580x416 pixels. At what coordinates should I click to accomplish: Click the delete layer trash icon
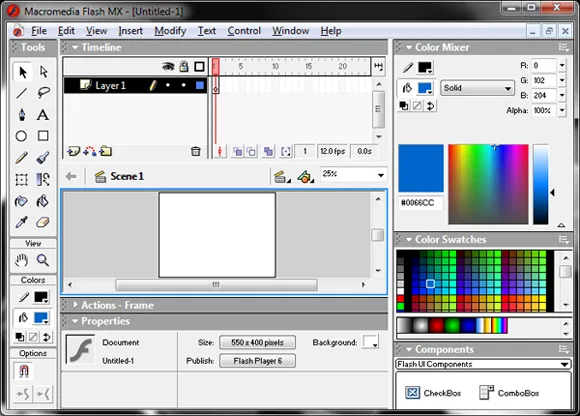click(195, 151)
